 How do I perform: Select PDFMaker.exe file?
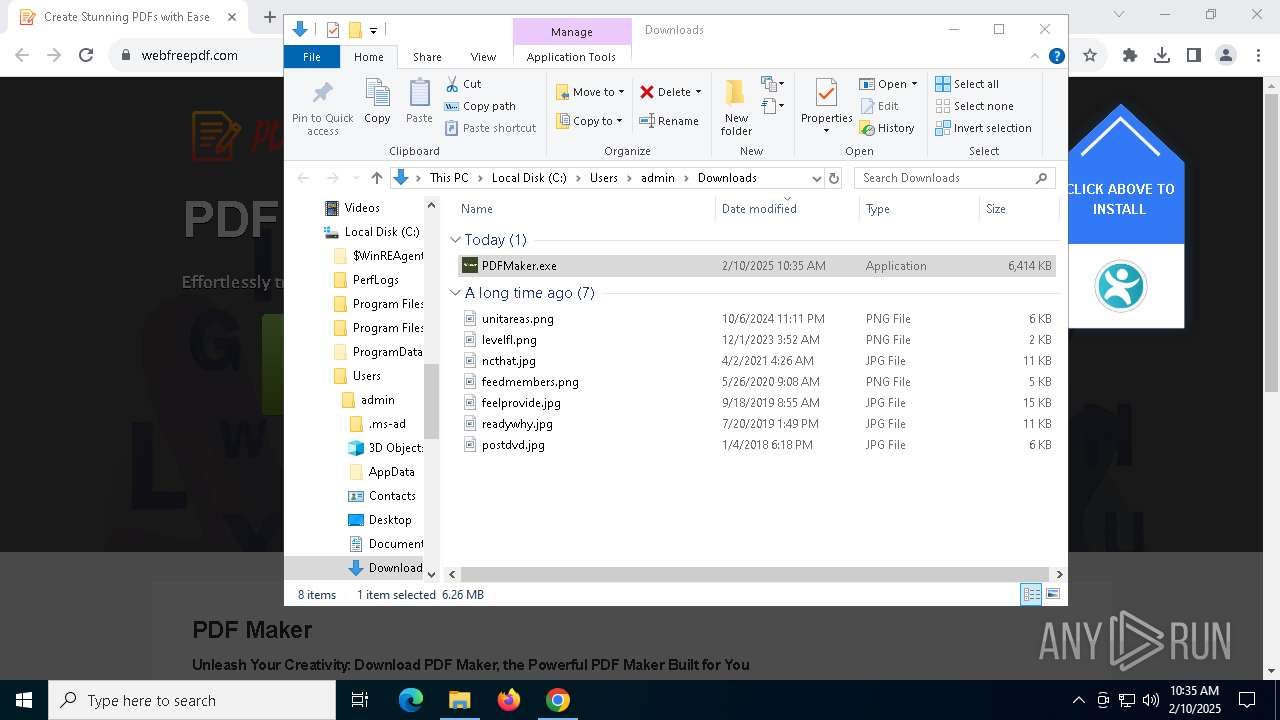(x=756, y=266)
